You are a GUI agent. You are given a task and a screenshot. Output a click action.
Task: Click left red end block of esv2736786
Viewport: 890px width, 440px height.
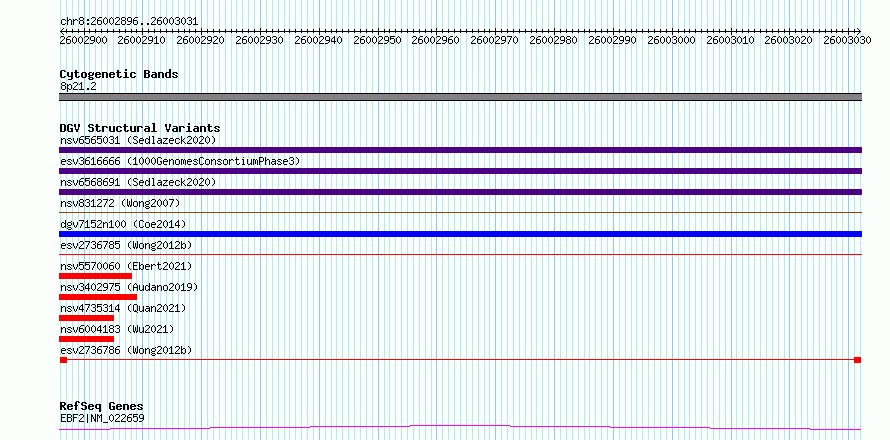tap(64, 360)
